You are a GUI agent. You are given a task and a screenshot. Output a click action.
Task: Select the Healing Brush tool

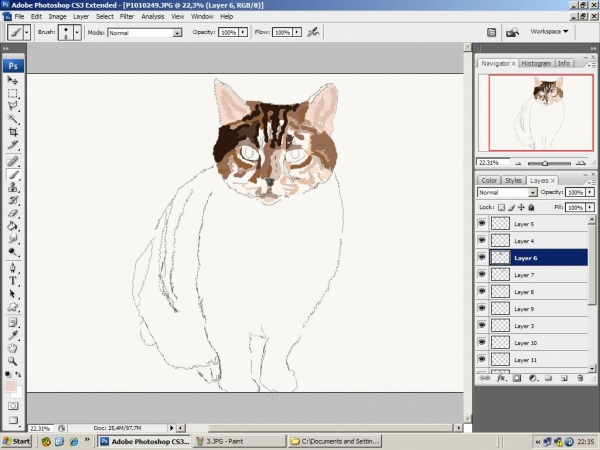point(13,161)
